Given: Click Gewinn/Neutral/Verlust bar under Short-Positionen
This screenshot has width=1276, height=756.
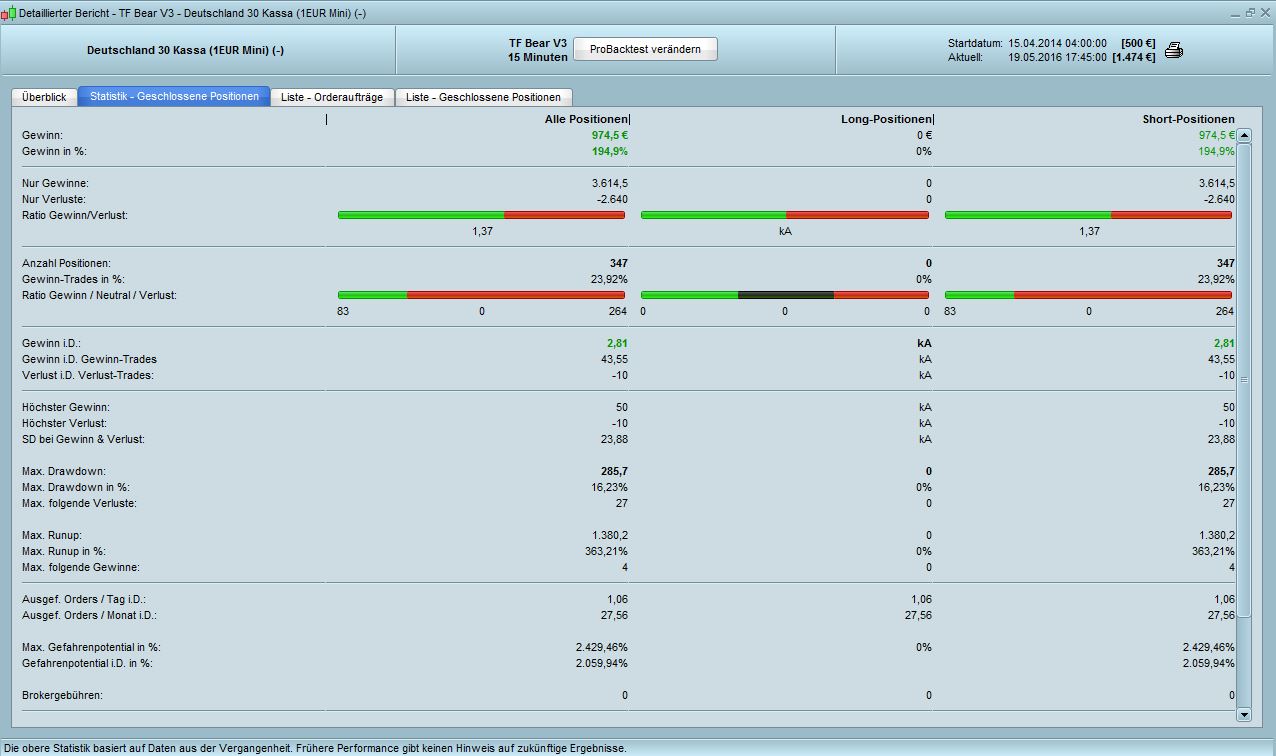Looking at the screenshot, I should [x=1088, y=295].
